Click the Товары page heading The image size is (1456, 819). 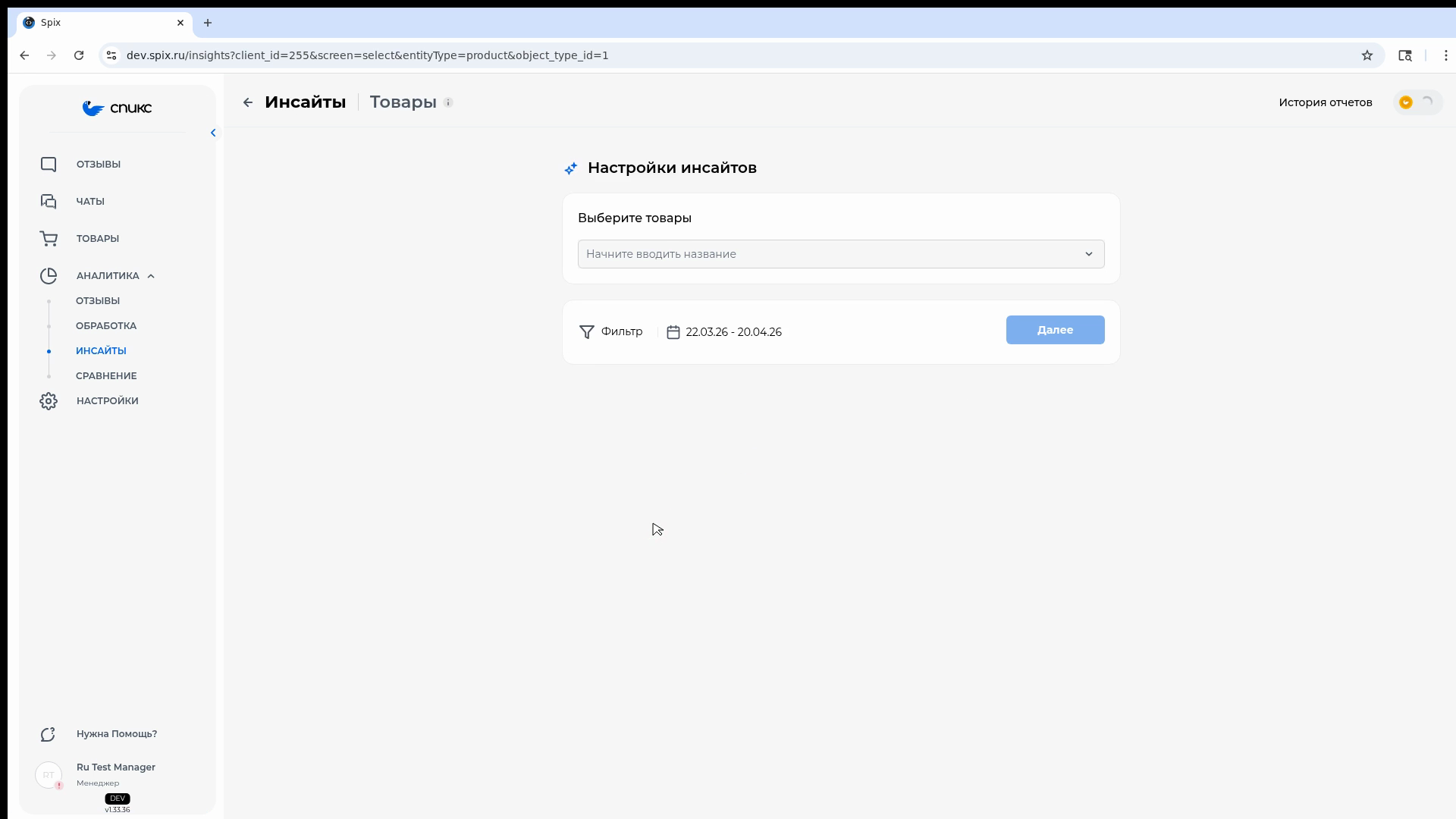(x=403, y=102)
